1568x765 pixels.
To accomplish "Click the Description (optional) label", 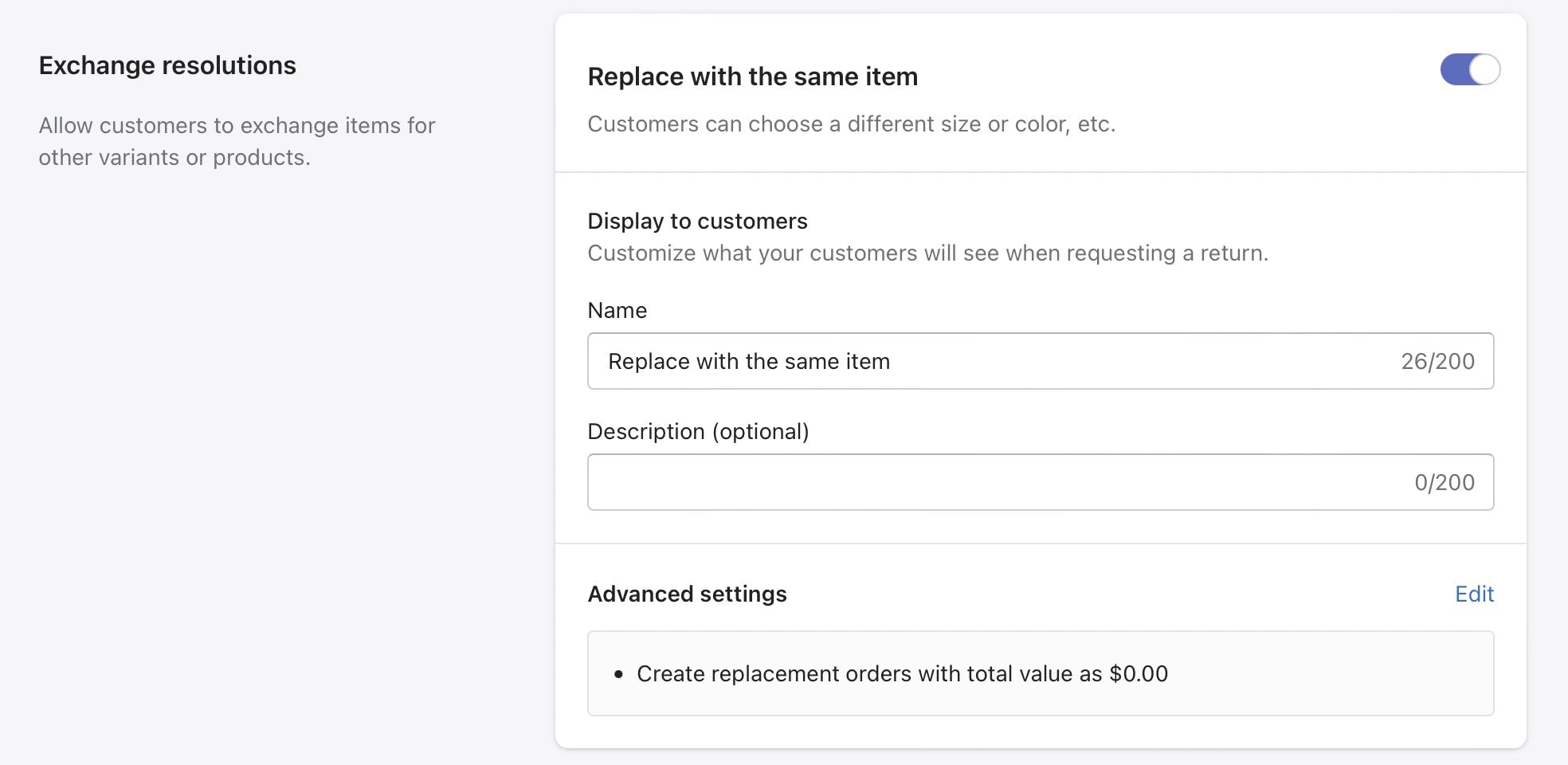I will pos(698,431).
